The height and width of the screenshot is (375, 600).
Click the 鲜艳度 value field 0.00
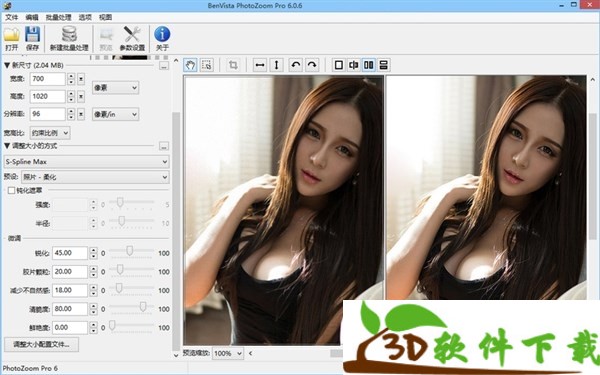pos(70,328)
